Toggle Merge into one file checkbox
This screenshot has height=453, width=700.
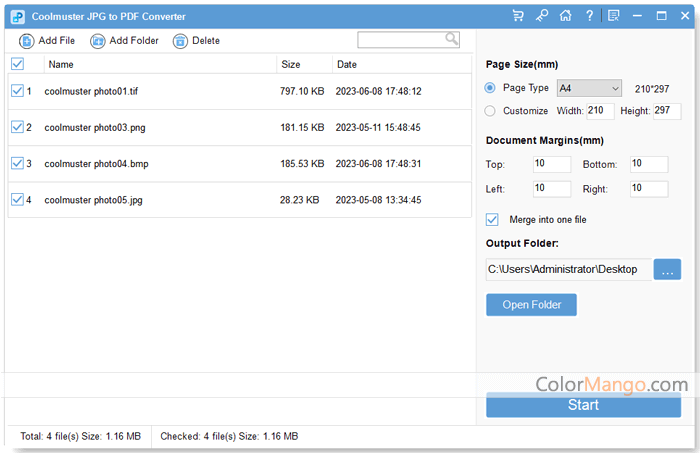[492, 220]
